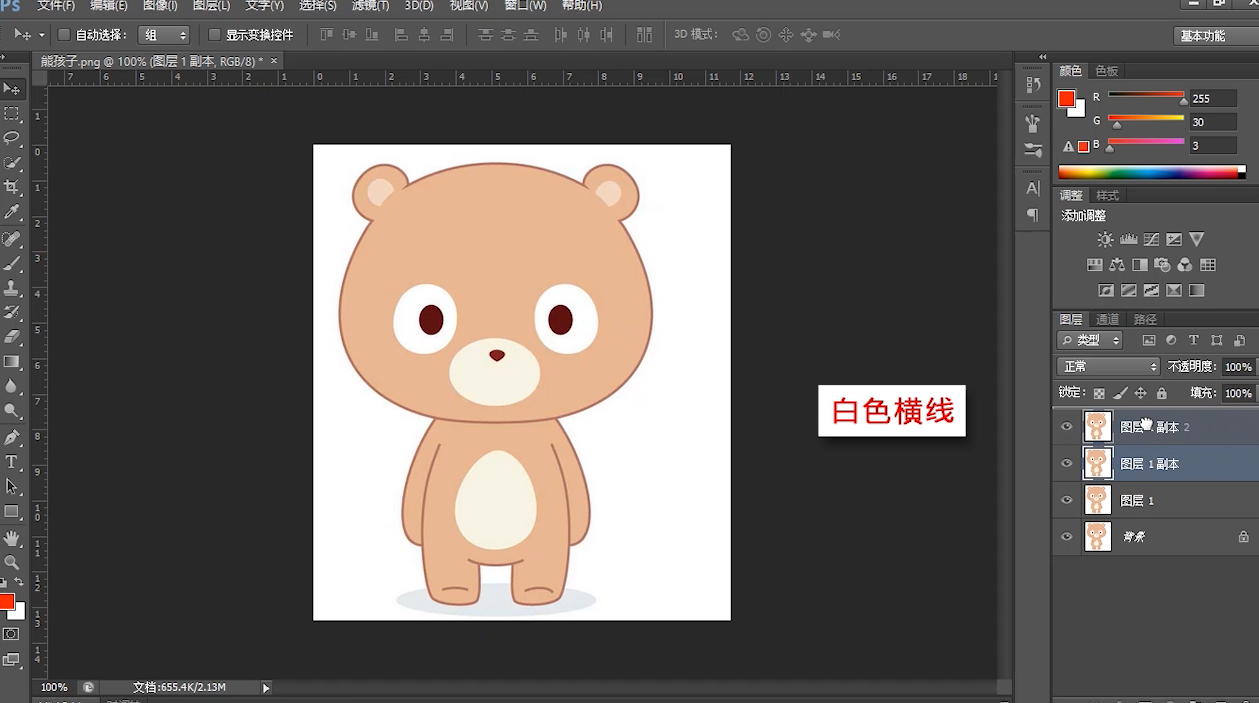This screenshot has width=1259, height=703.
Task: Hide the 图层 1 副本 layer
Action: click(1066, 464)
